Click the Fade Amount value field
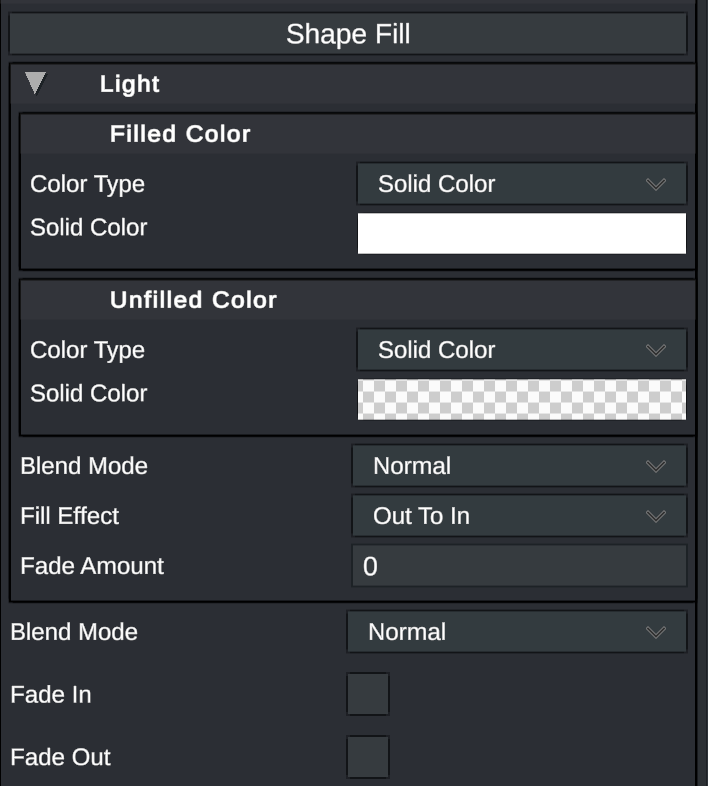708x786 pixels. [519, 566]
